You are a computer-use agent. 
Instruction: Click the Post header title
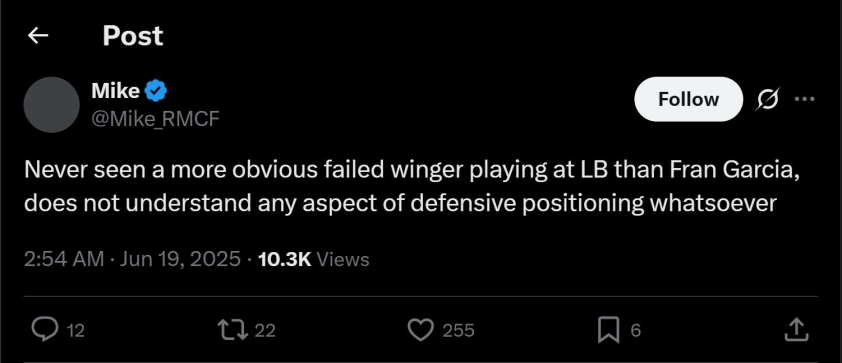(133, 36)
